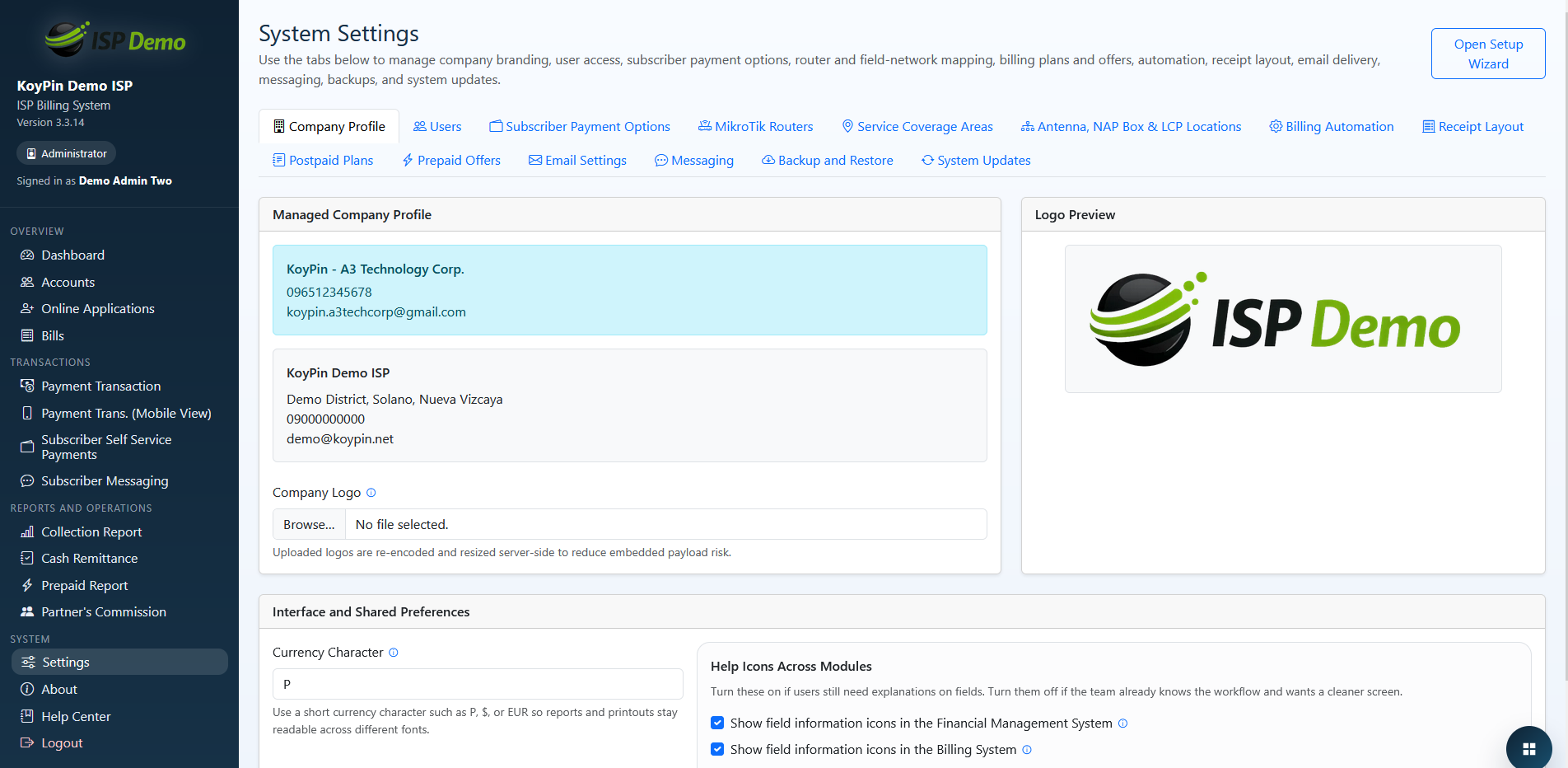Click the Company Logo info icon
The width and height of the screenshot is (1568, 768).
coord(371,493)
